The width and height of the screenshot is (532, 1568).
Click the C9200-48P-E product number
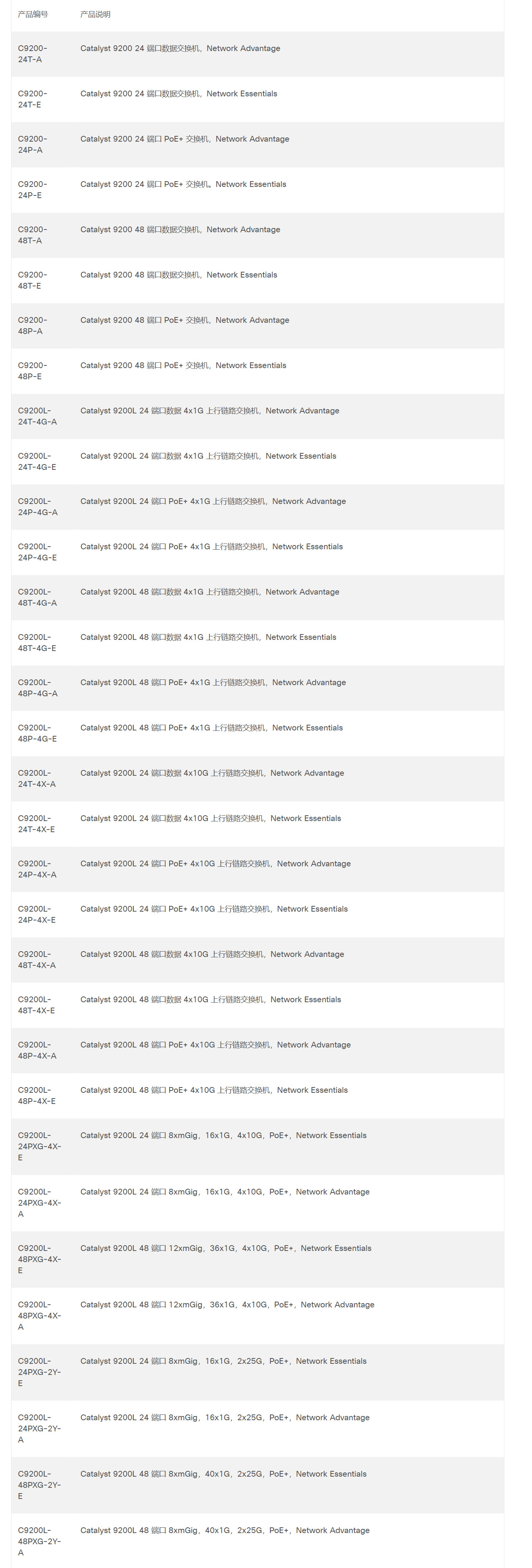32,371
